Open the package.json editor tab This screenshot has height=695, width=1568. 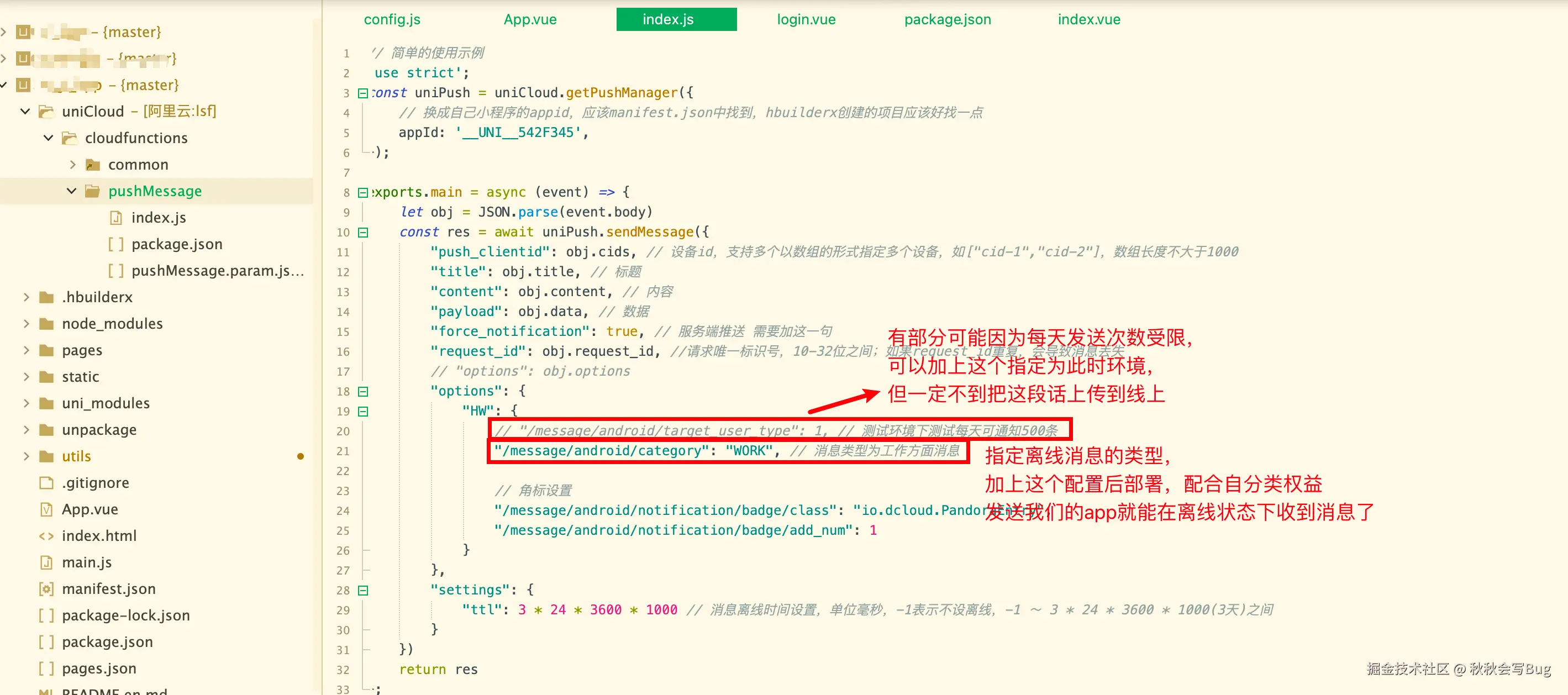pos(947,19)
